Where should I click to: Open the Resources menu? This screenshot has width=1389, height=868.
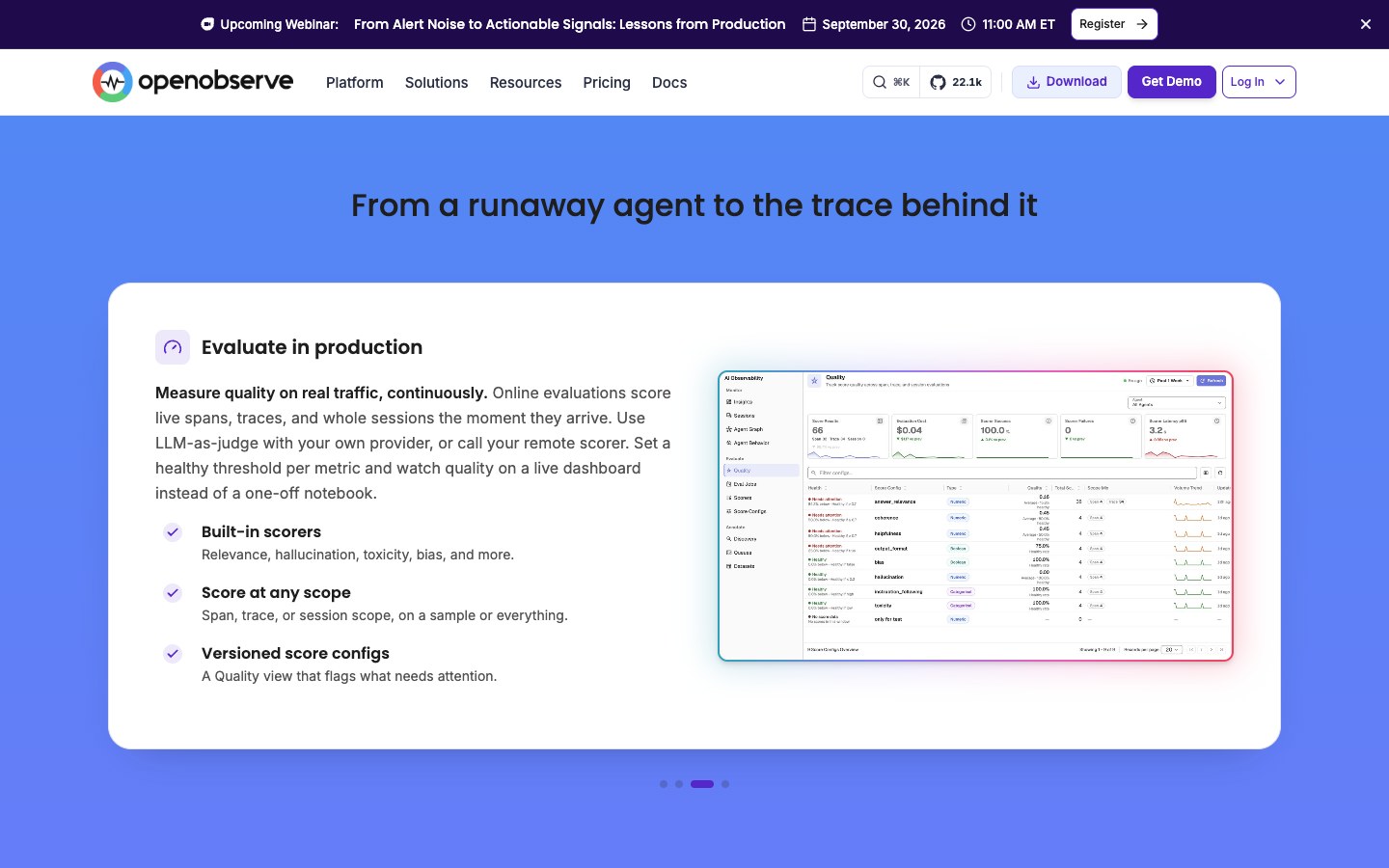[x=526, y=83]
